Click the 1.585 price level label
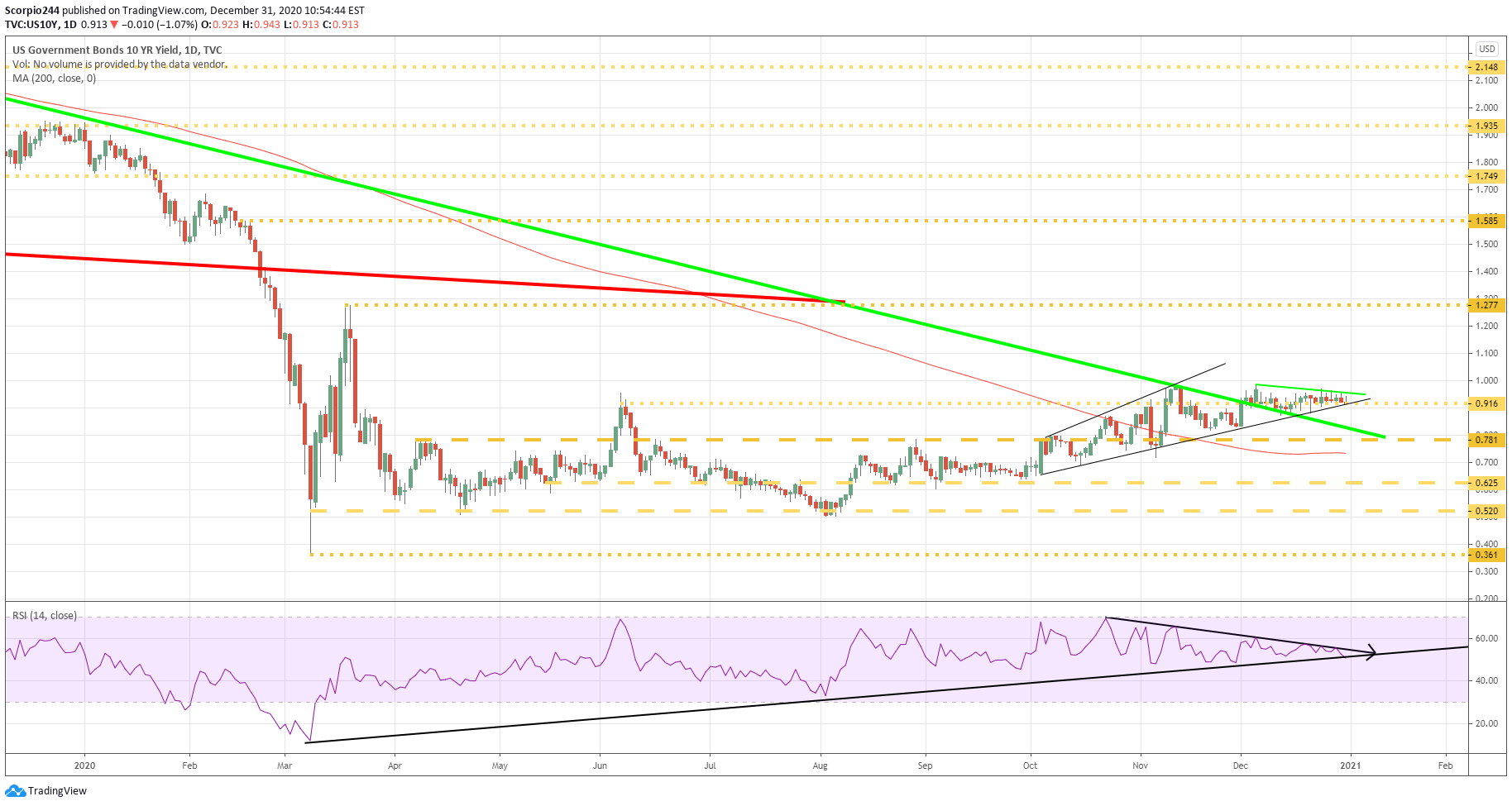Screen dimensions: 1512x806 pos(1486,221)
